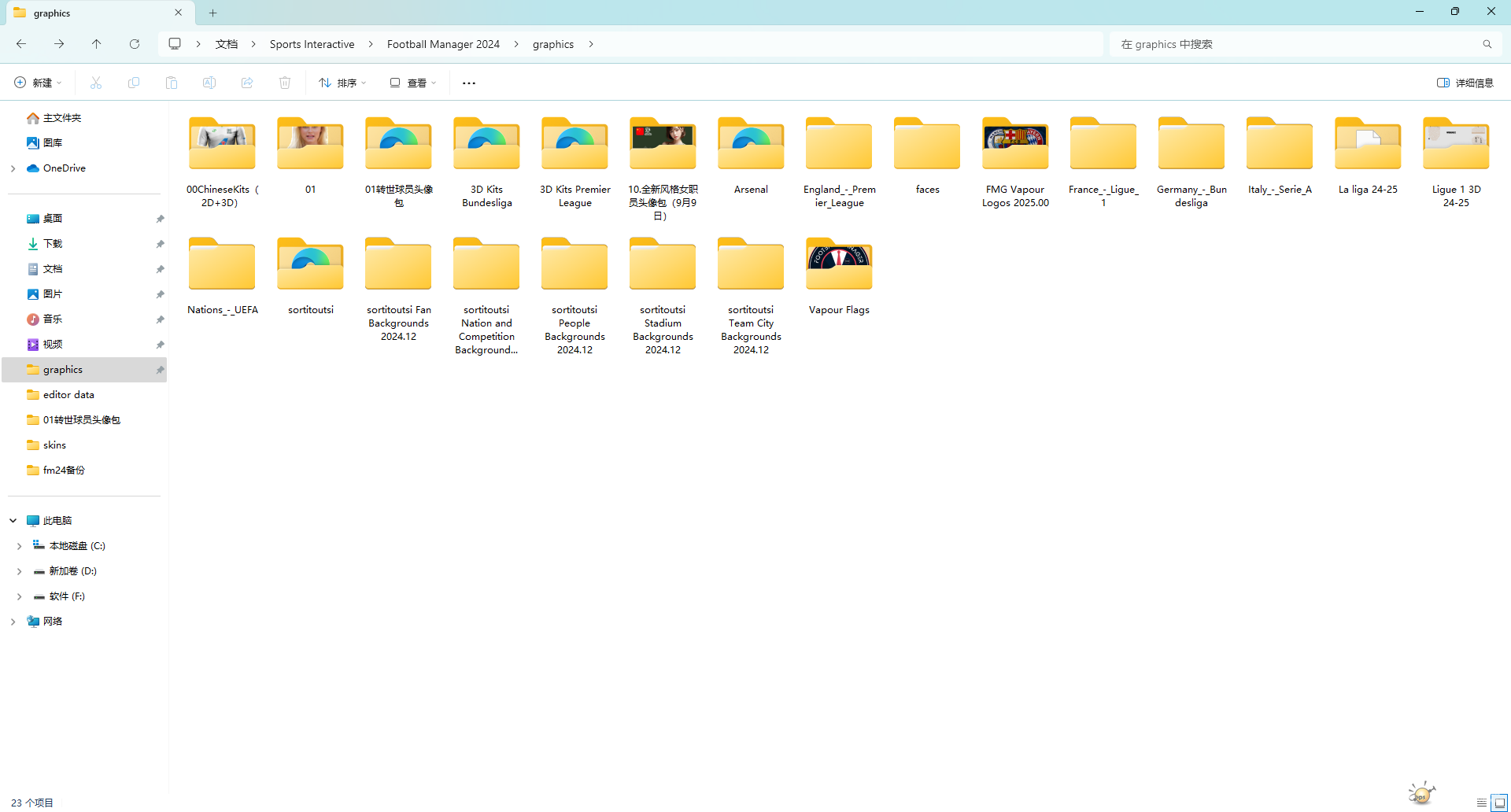Click 文档 in the address breadcrumb

click(227, 44)
